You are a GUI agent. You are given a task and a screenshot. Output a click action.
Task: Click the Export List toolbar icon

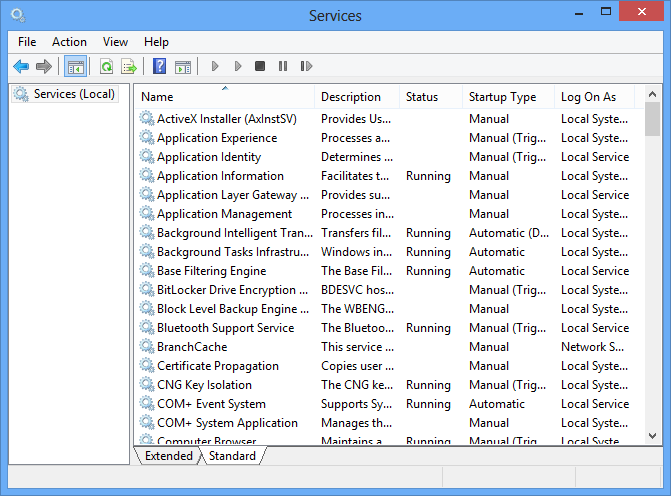[x=128, y=66]
